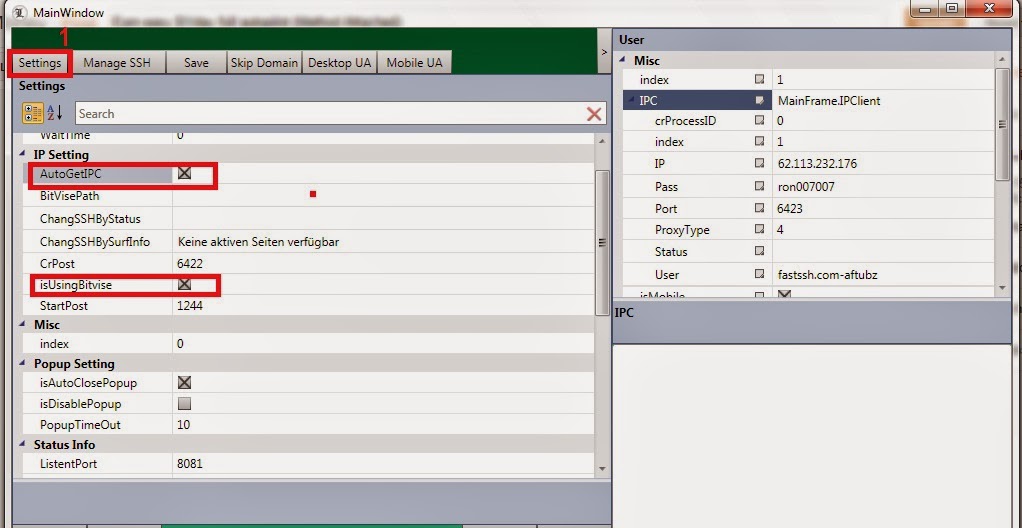Click the marker icon beside Port row

[759, 209]
